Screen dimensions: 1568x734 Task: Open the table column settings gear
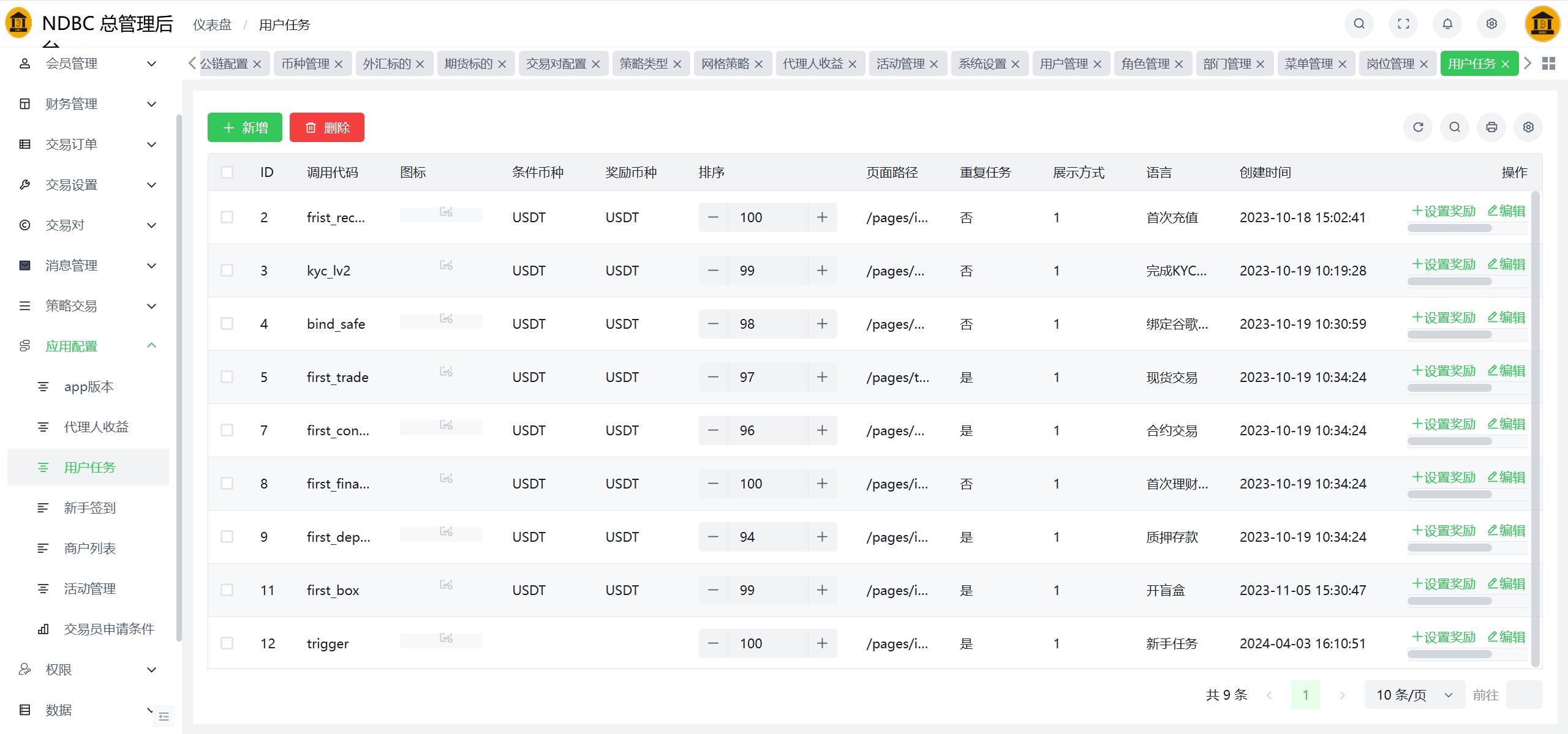coord(1528,127)
